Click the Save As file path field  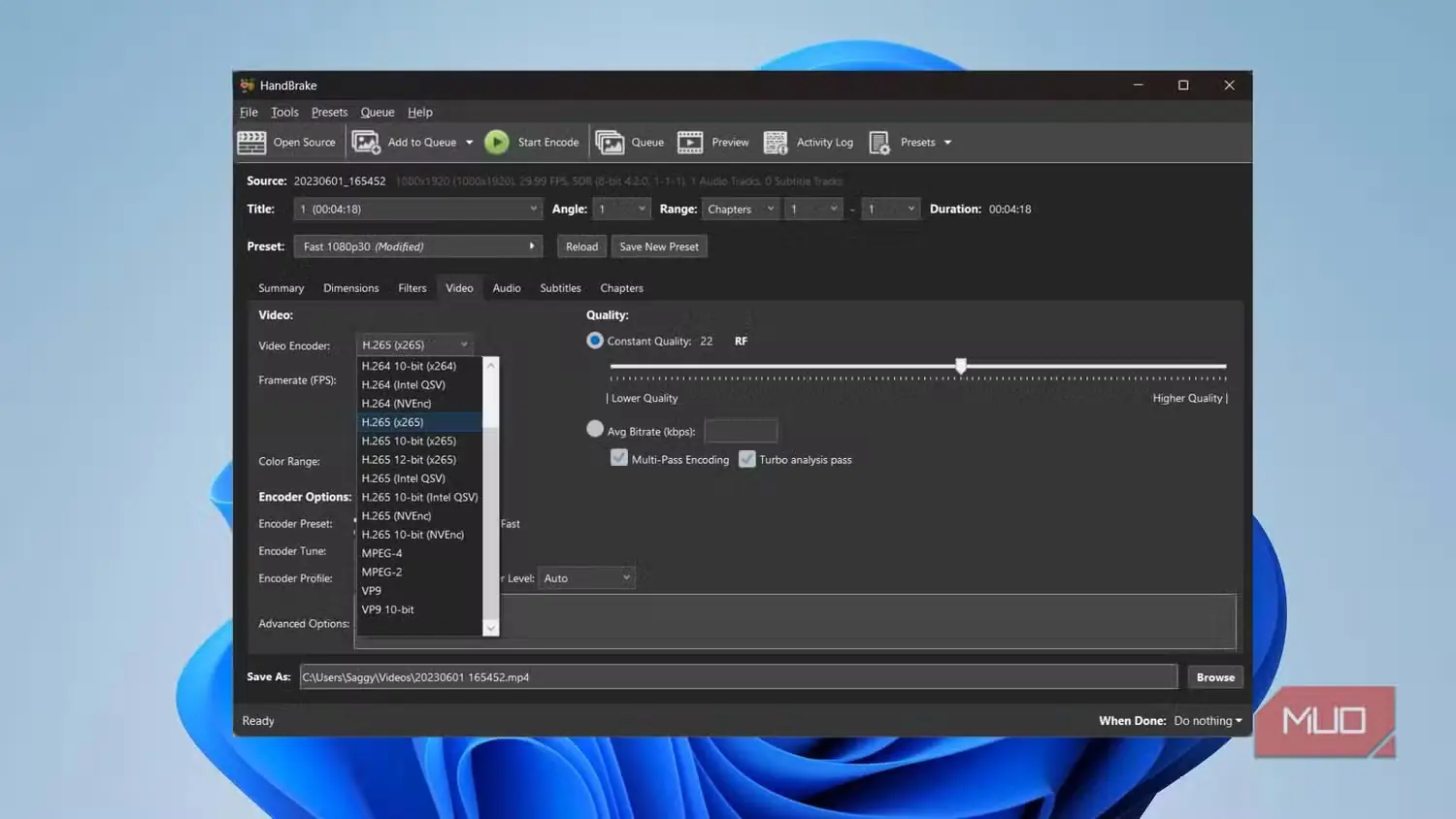pyautogui.click(x=738, y=677)
